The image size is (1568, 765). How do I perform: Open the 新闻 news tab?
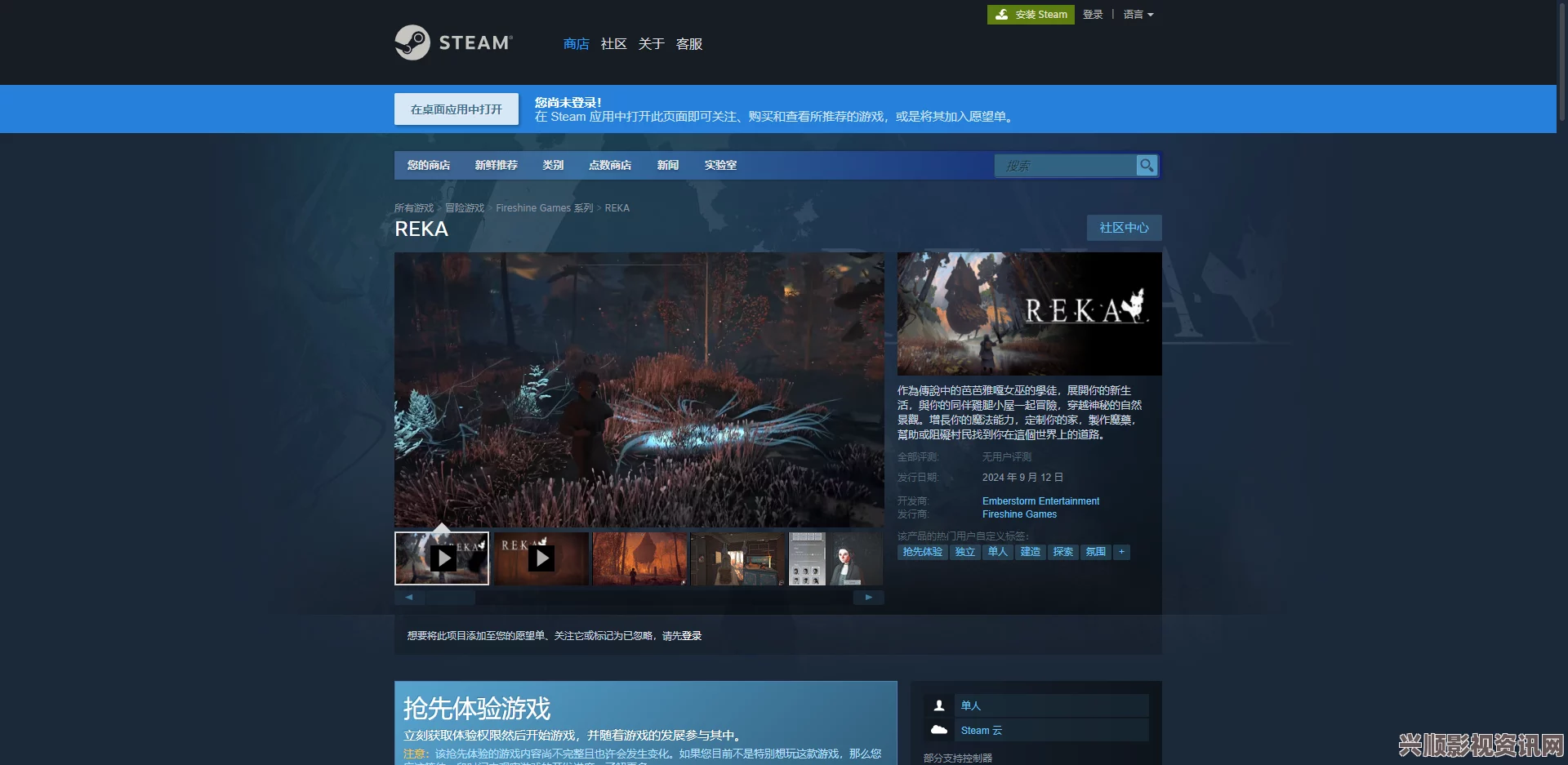[668, 165]
